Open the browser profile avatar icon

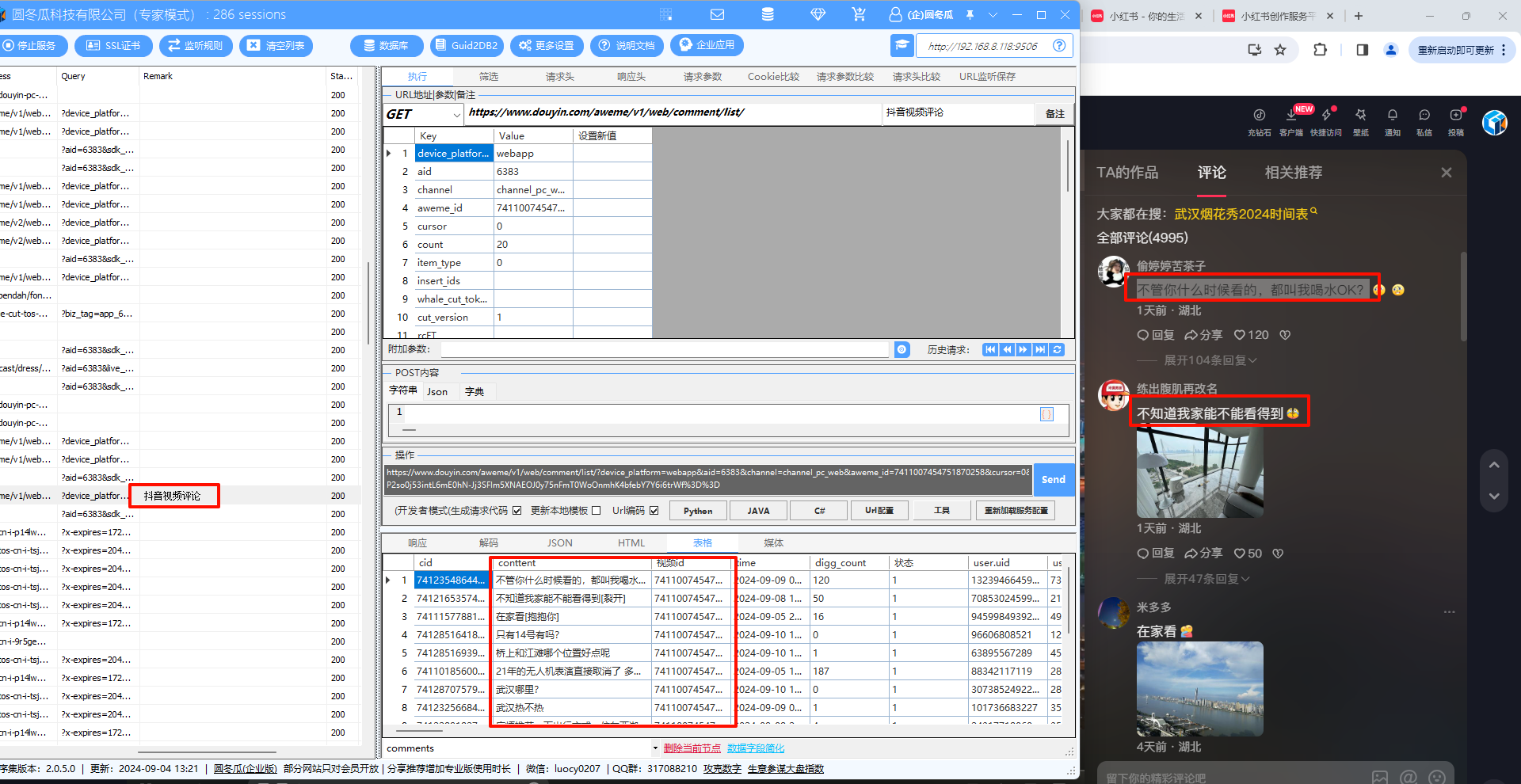[x=1390, y=50]
